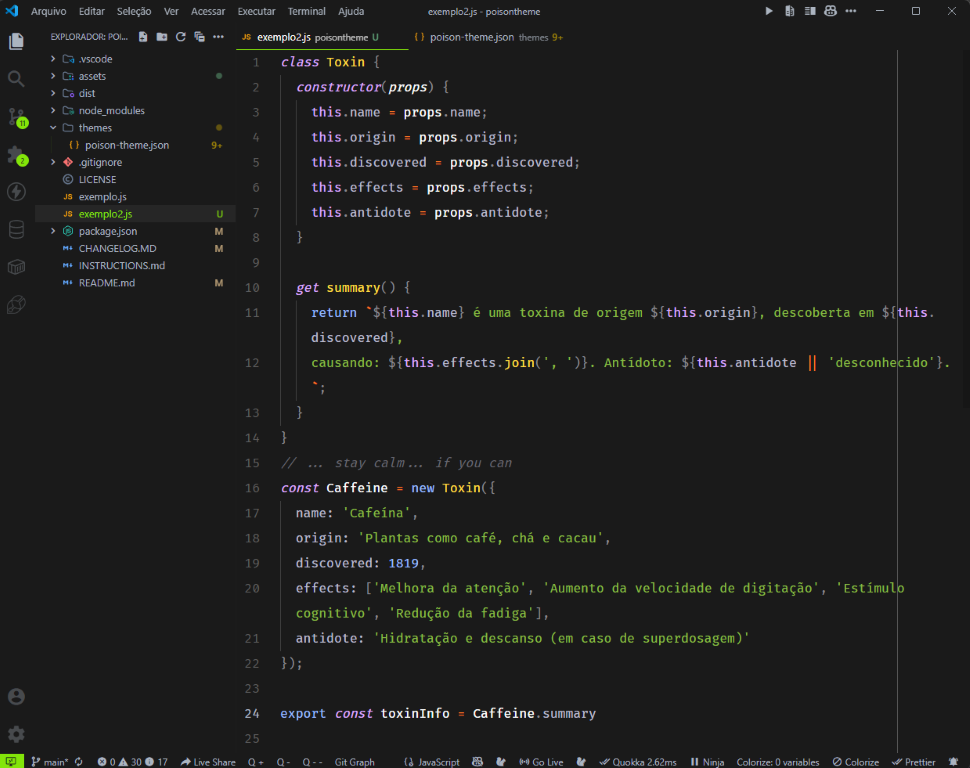Open poison-theme.json in the file tree
This screenshot has height=768, width=970.
coord(127,145)
